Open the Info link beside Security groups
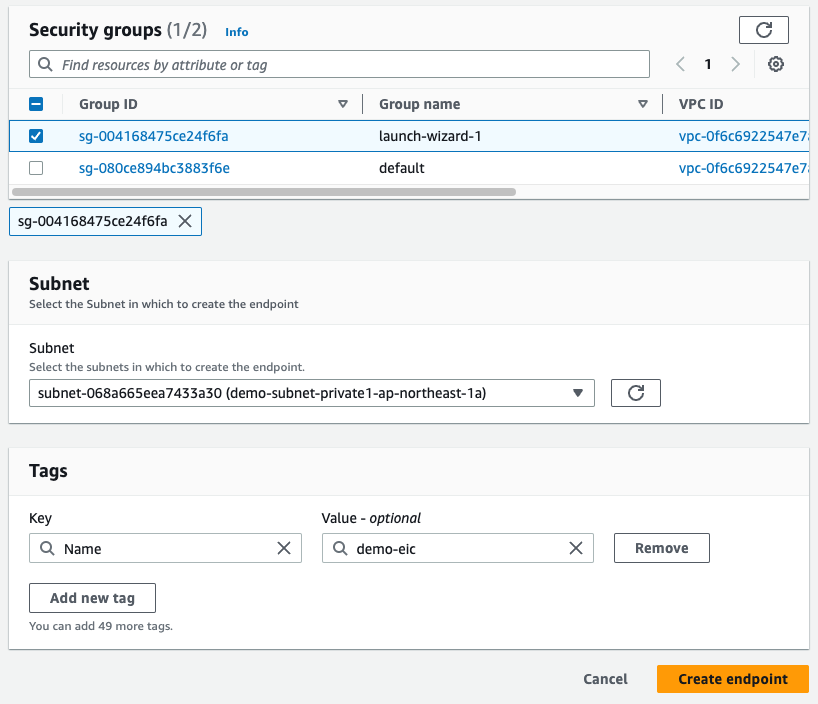 click(x=236, y=32)
